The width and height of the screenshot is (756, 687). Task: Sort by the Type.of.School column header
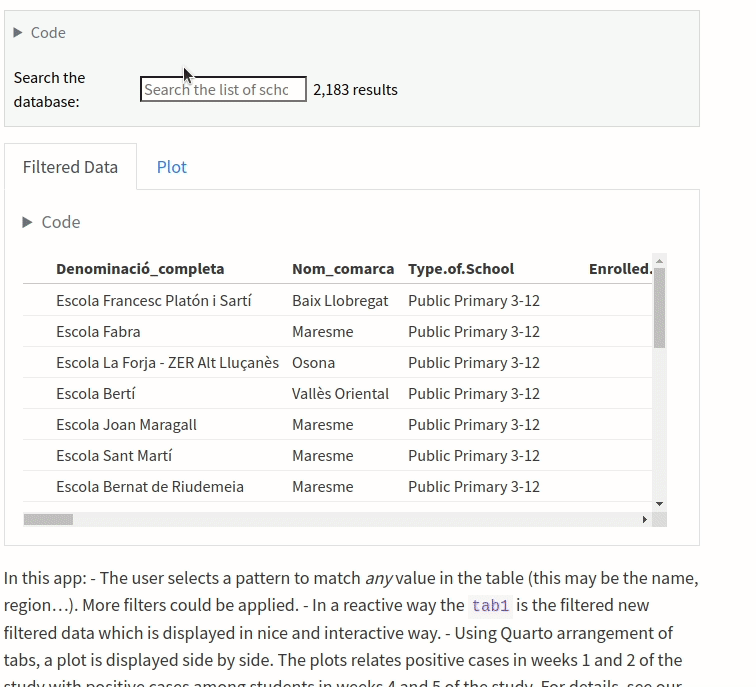pos(460,269)
